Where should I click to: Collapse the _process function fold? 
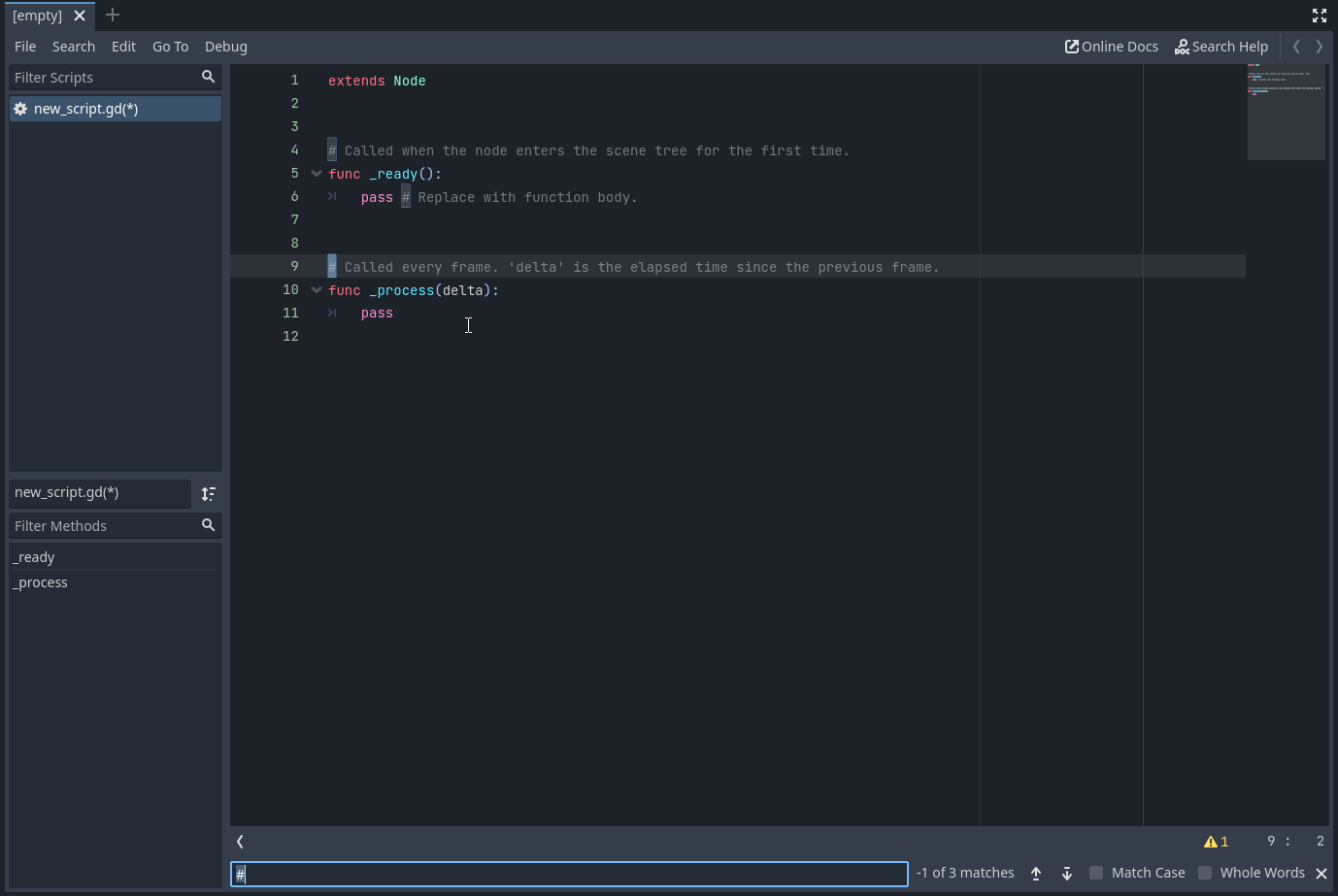click(x=316, y=289)
